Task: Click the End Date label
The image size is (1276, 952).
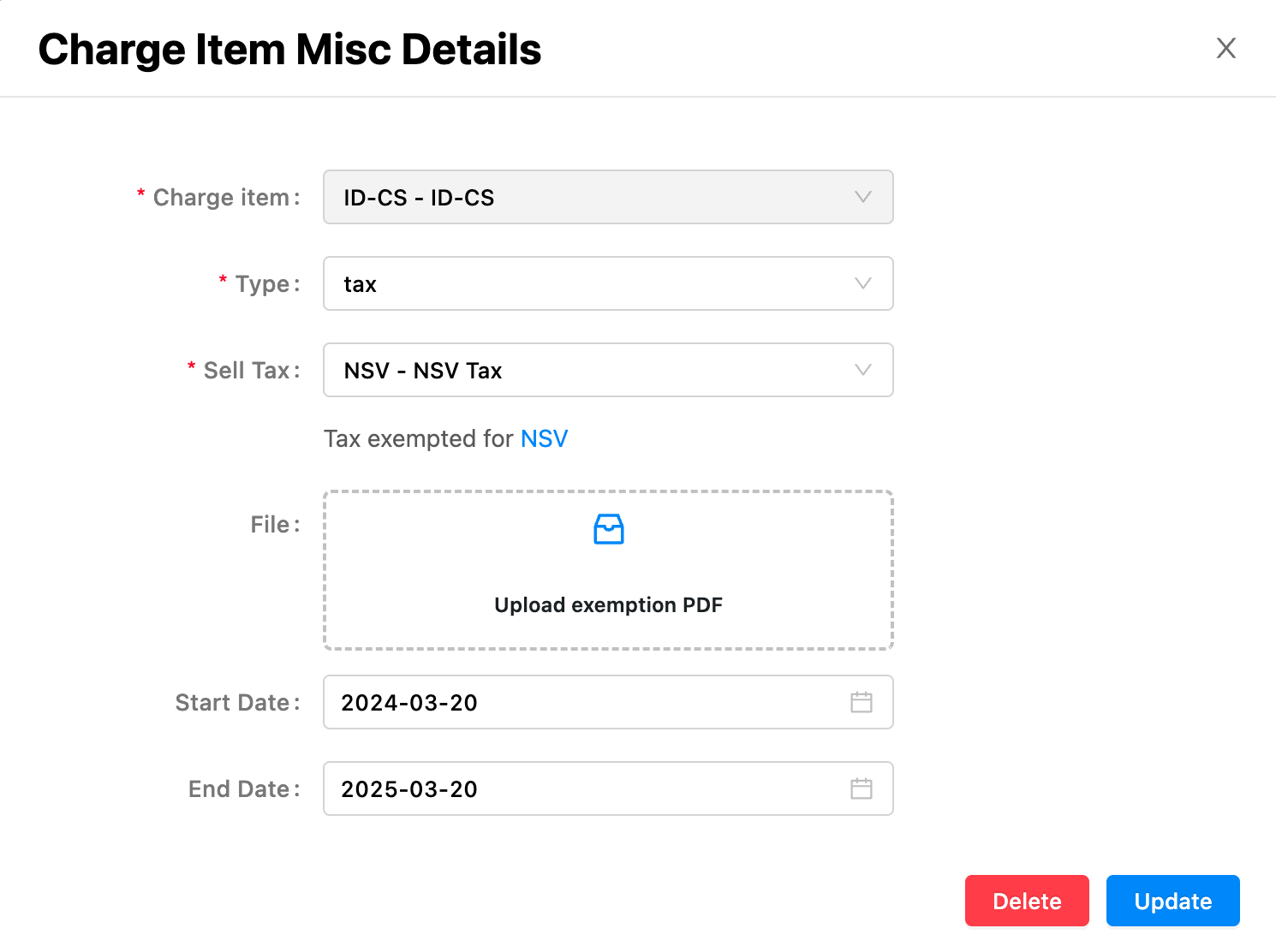Action: (x=240, y=788)
